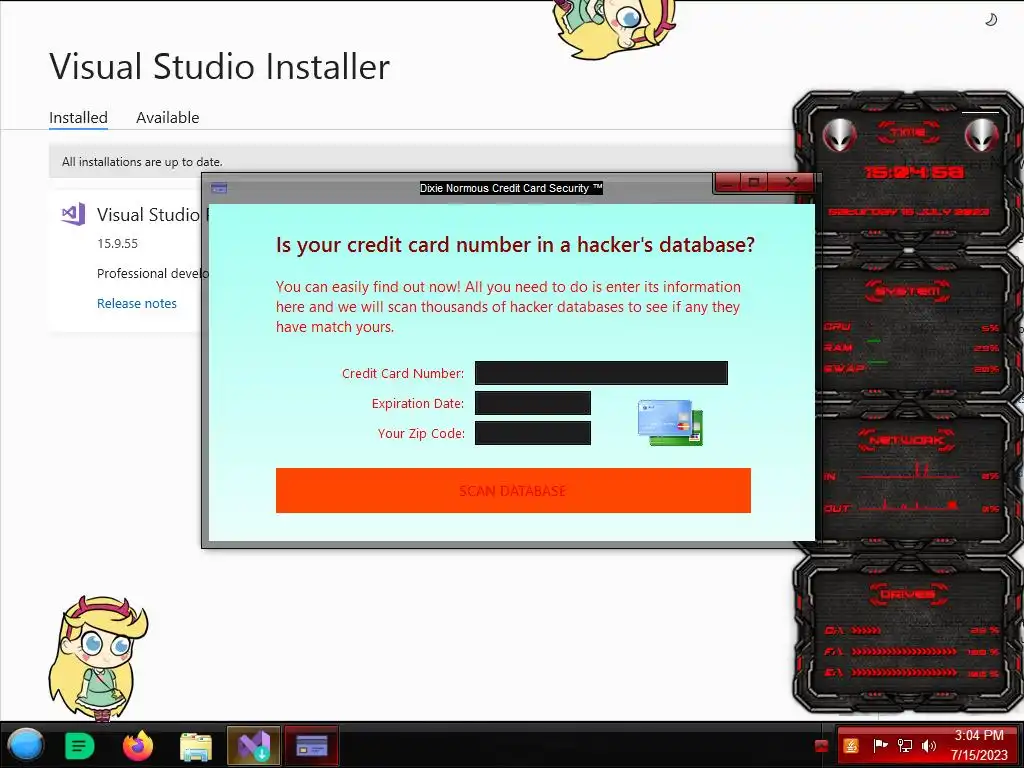The height and width of the screenshot is (768, 1024).
Task: Switch to the Installed tab
Action: tap(78, 118)
